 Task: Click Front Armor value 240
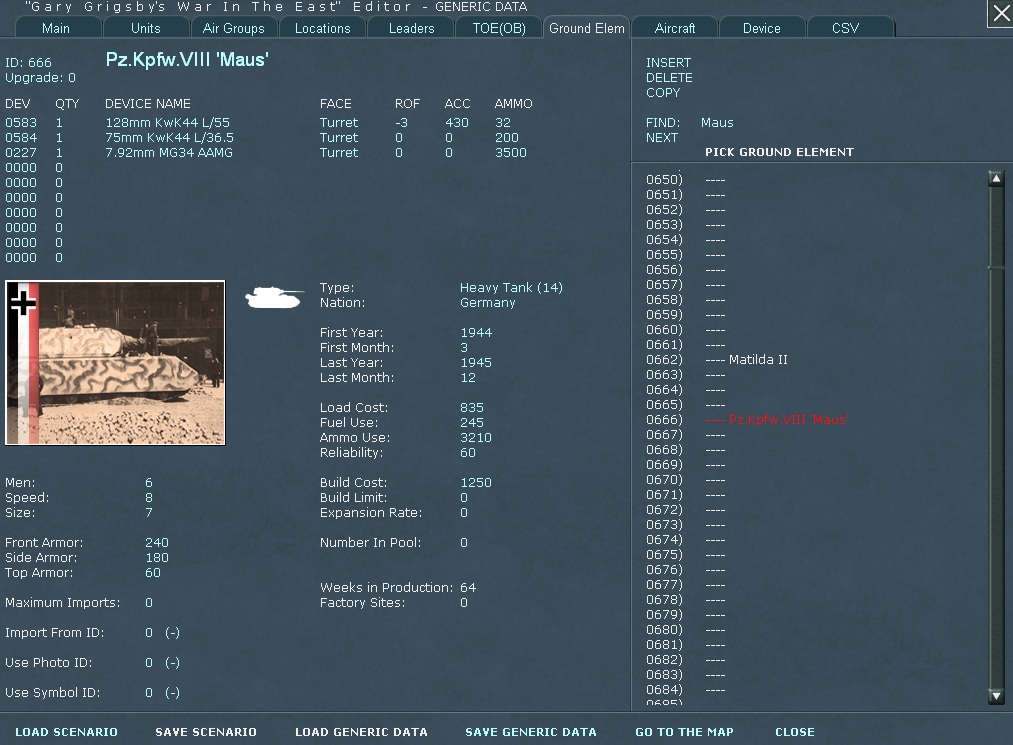point(157,543)
